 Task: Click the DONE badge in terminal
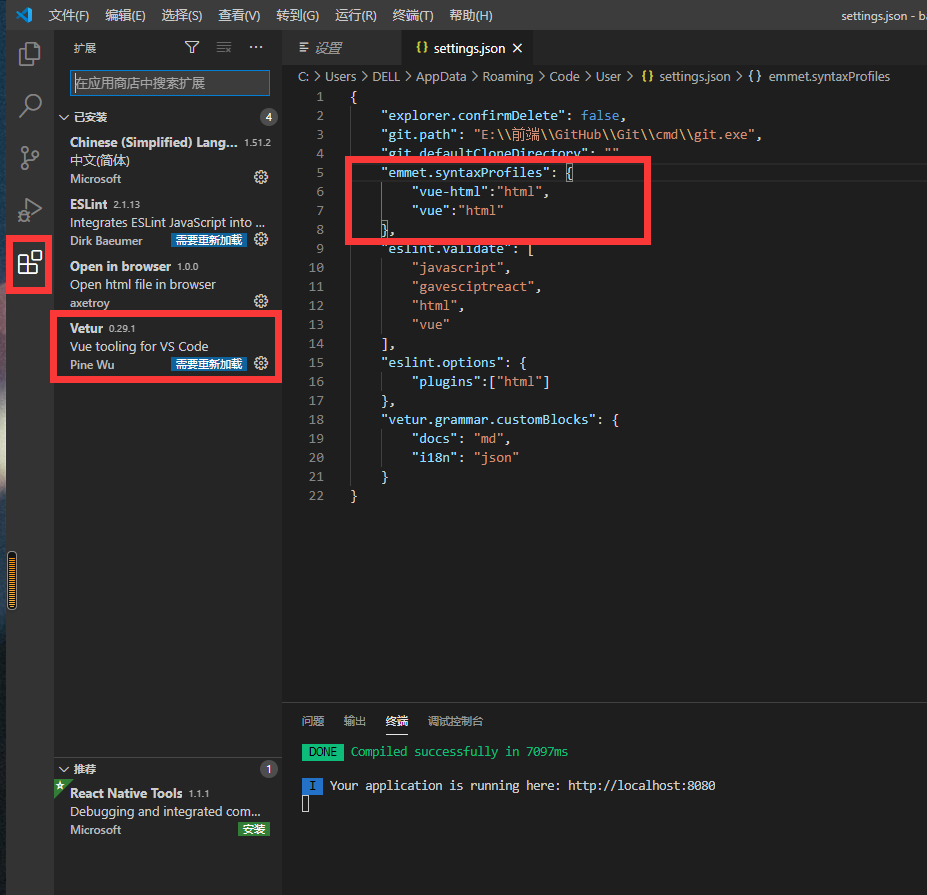click(323, 752)
